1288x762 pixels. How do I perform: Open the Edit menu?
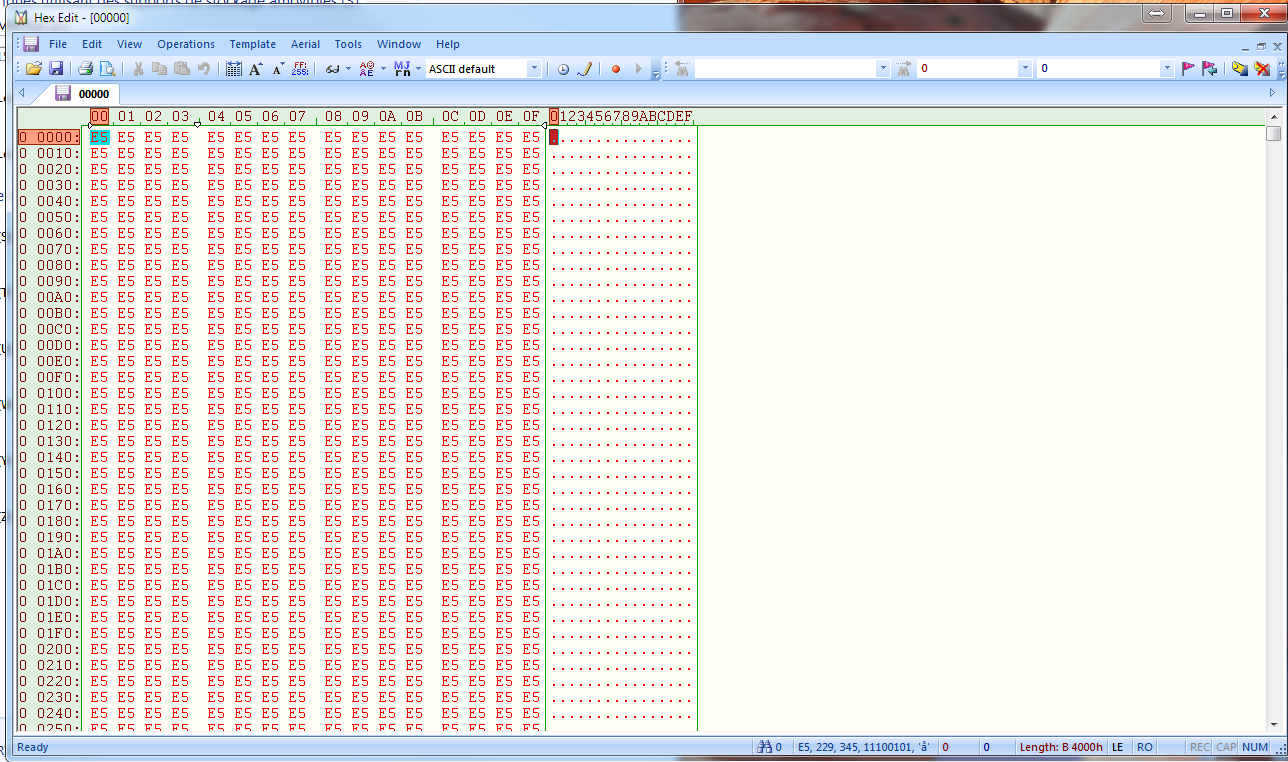(92, 44)
